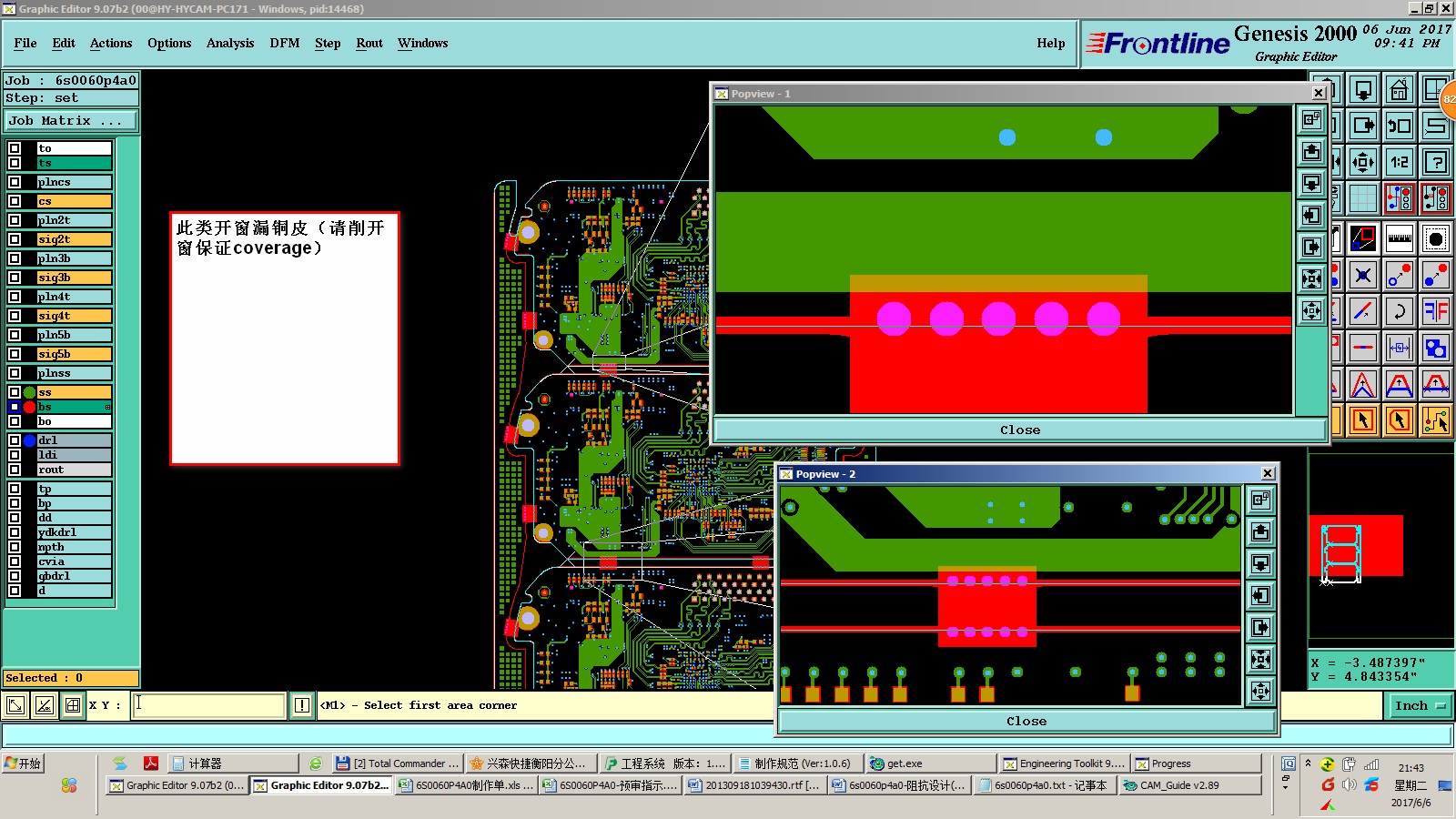Open the Analysis menu
The image size is (1456, 819).
click(x=230, y=43)
